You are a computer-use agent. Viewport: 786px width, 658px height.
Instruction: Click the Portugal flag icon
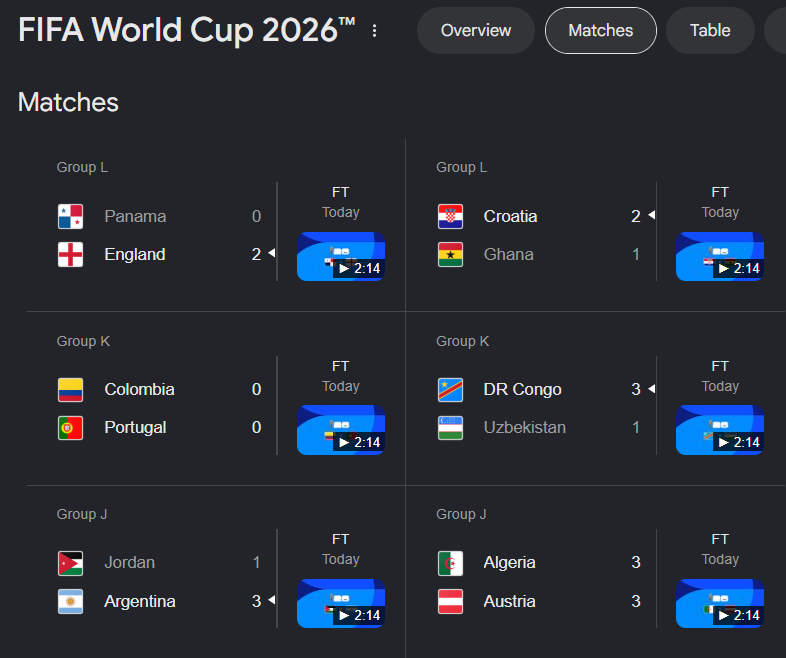pyautogui.click(x=71, y=428)
